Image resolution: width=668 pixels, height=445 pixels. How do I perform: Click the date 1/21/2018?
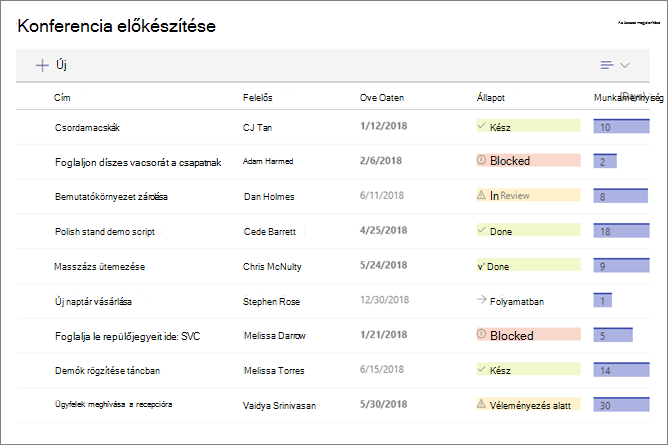(383, 335)
